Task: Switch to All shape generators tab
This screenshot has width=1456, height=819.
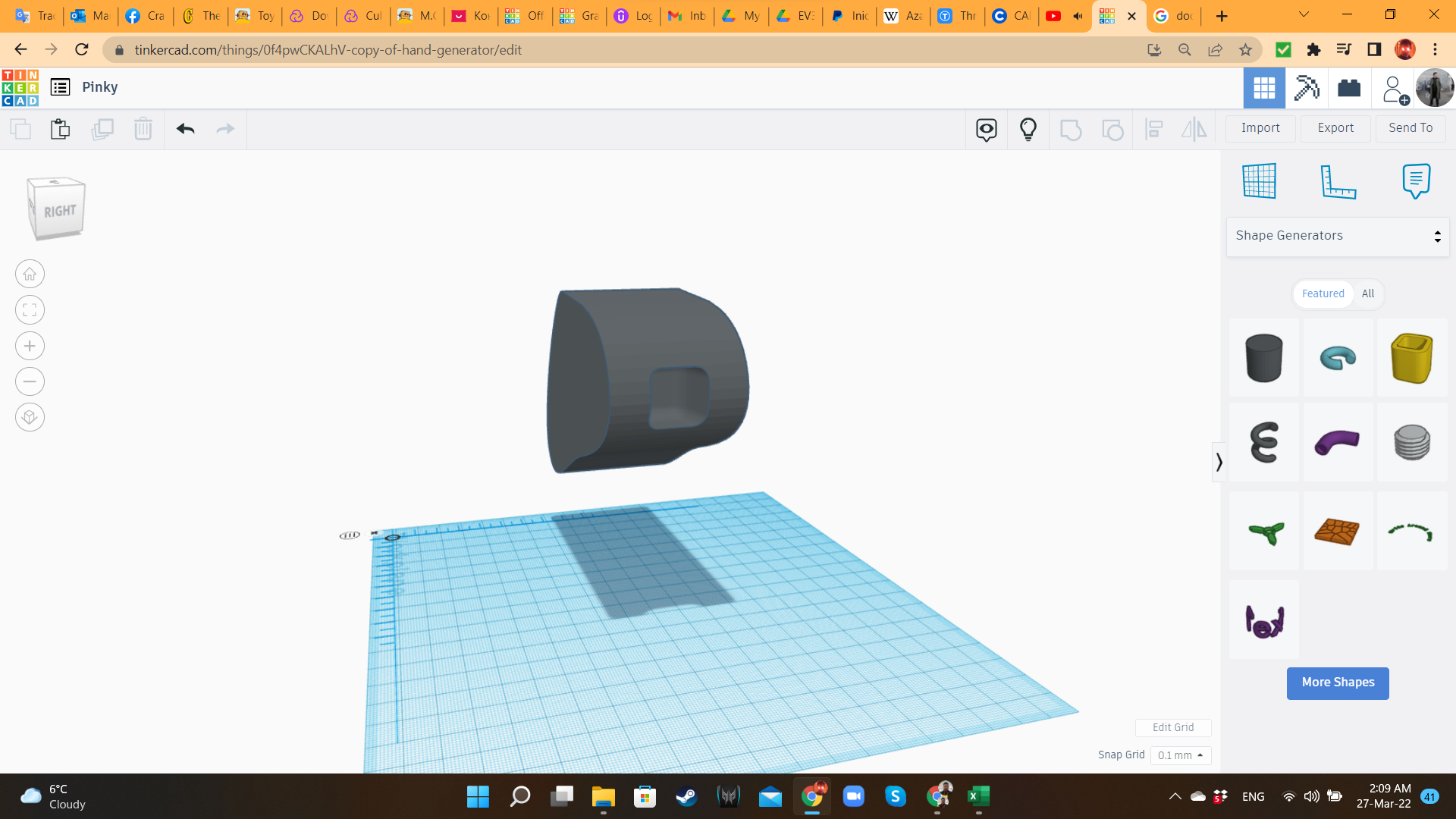Action: tap(1368, 293)
